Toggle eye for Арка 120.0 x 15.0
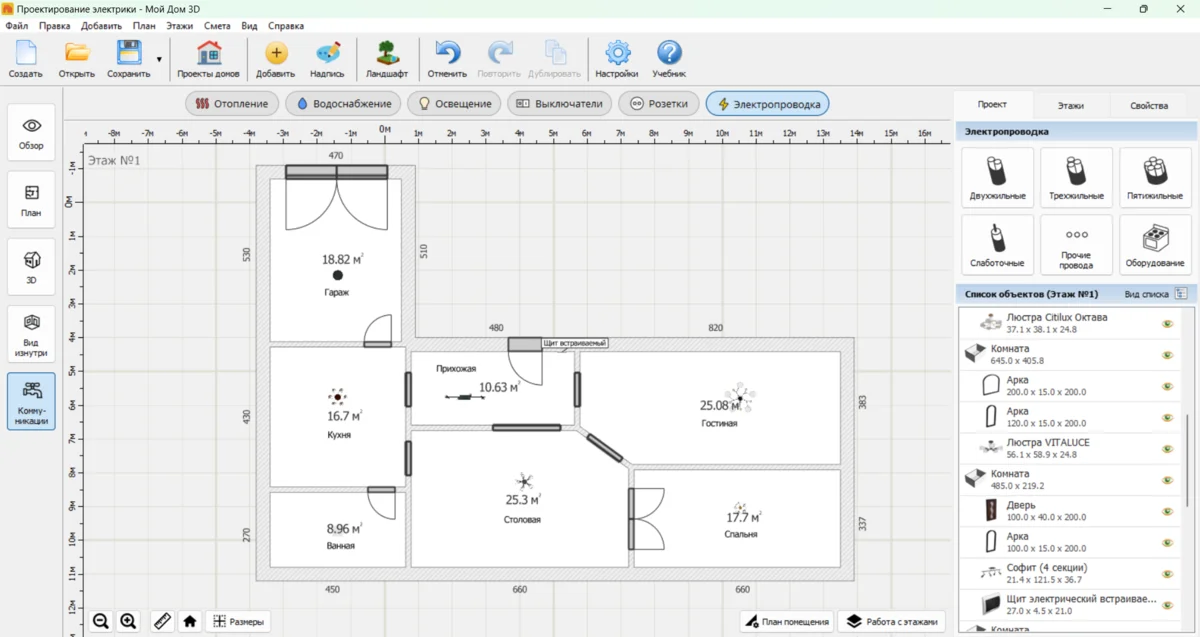 click(x=1167, y=417)
